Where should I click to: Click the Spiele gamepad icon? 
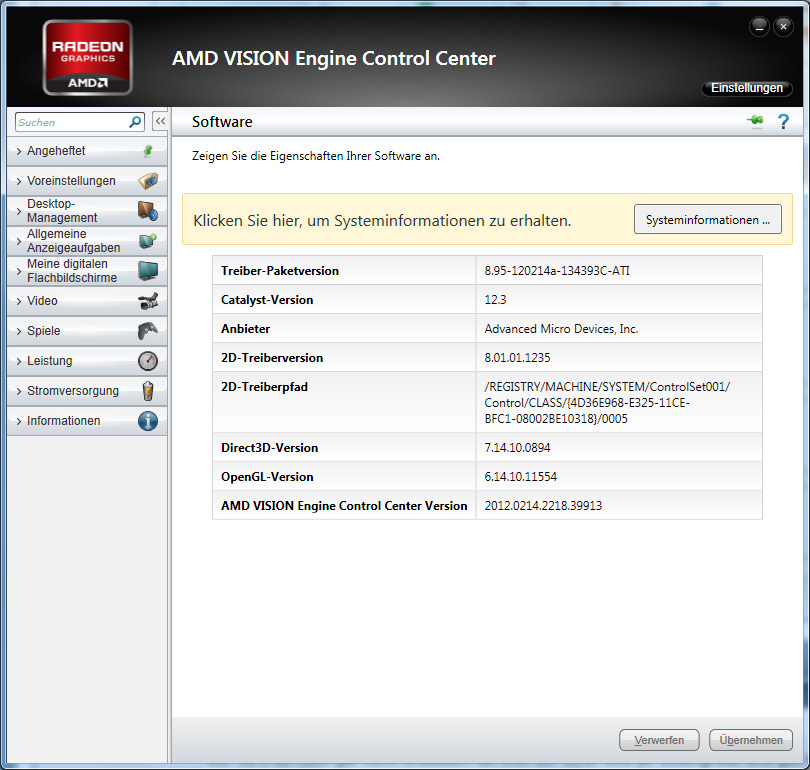tap(148, 331)
